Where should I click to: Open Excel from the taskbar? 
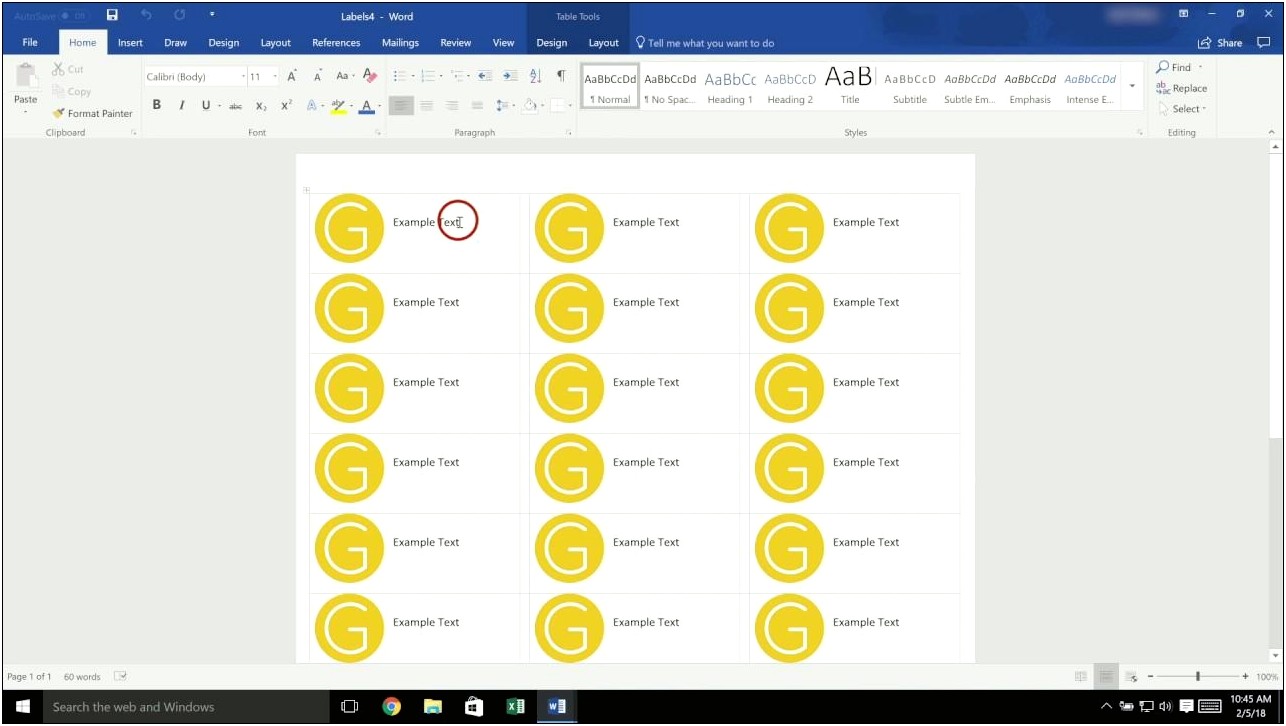515,706
